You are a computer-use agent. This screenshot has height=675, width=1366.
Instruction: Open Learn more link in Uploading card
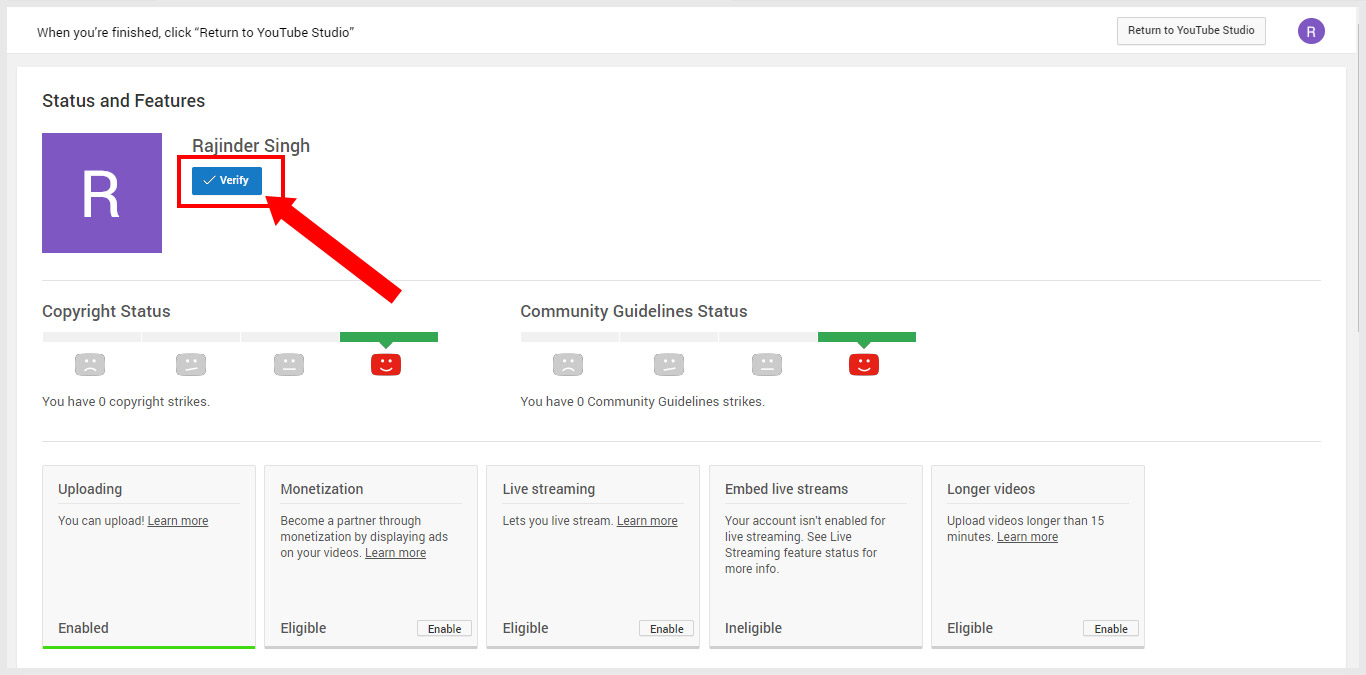178,521
